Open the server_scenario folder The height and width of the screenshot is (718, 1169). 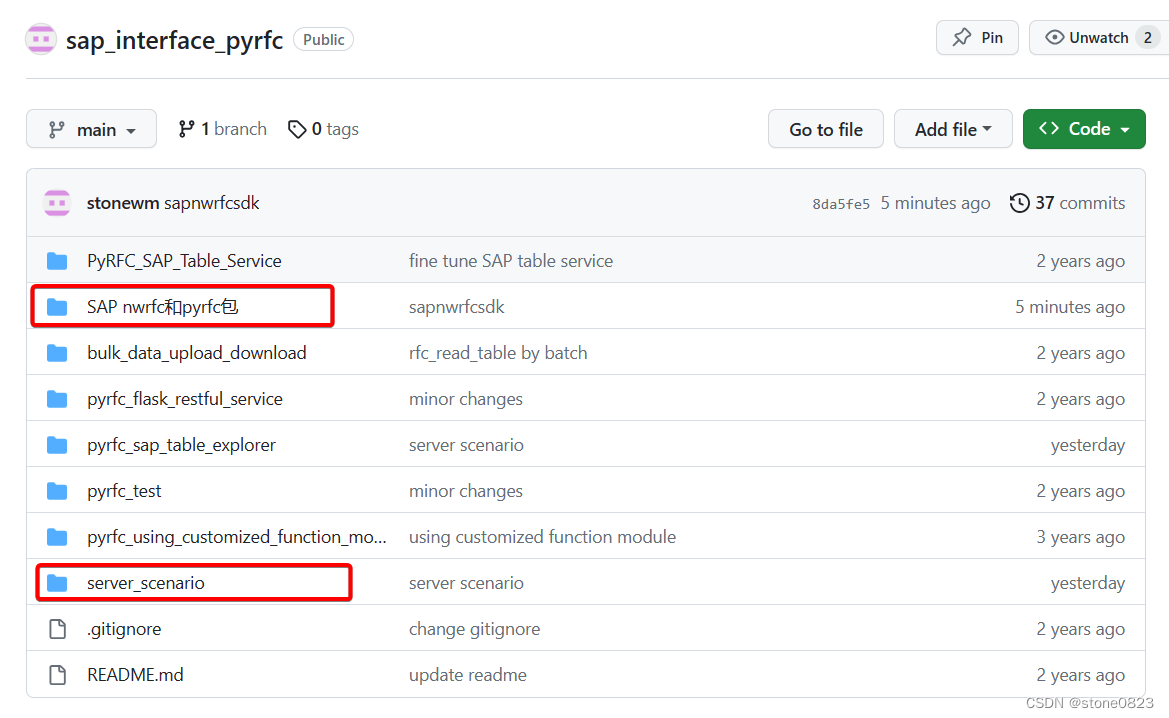click(x=145, y=583)
